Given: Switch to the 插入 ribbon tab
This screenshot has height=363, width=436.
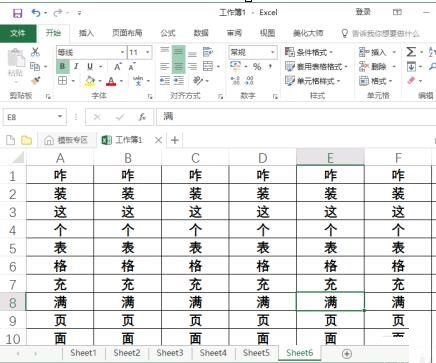Looking at the screenshot, I should click(86, 33).
